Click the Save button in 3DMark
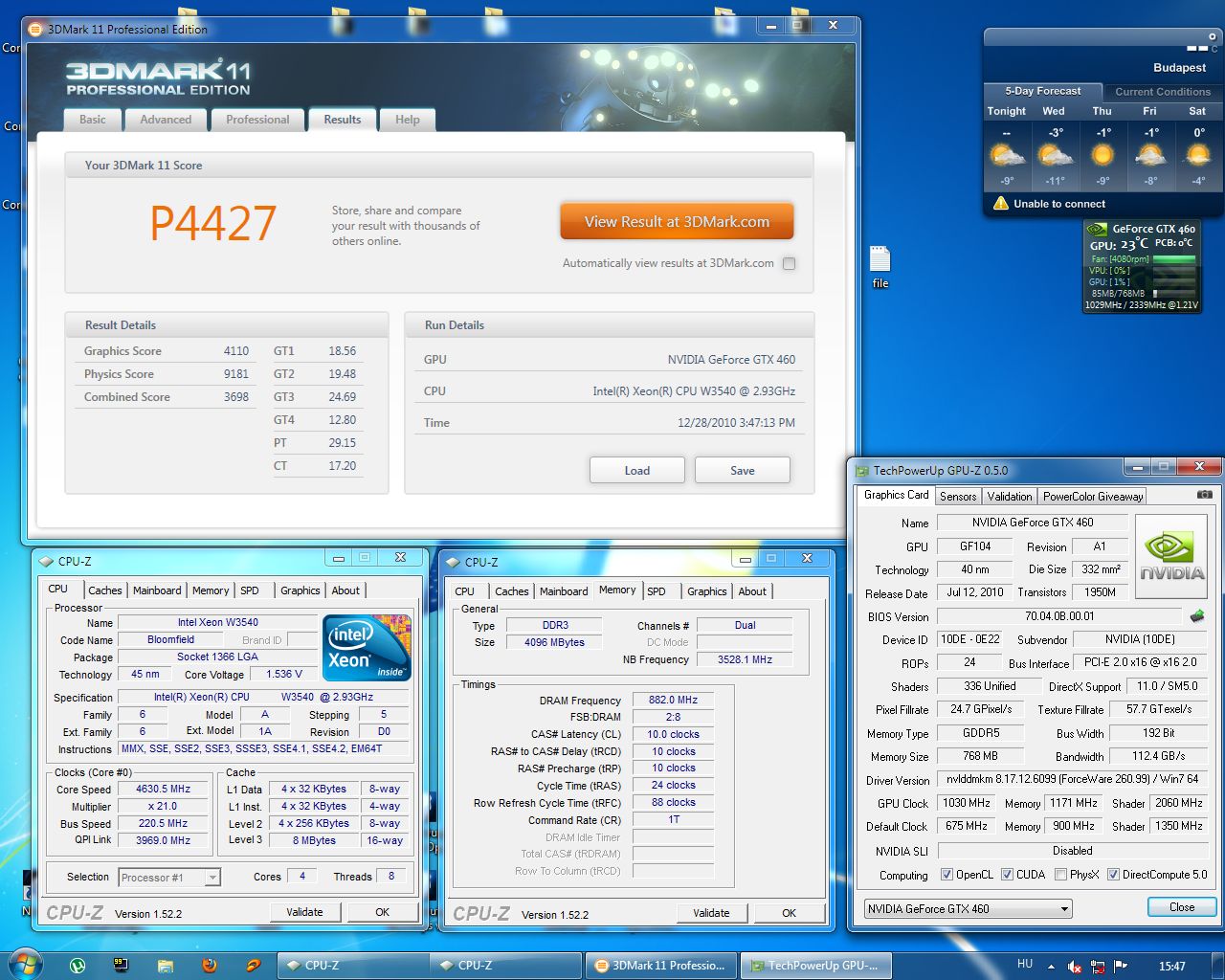This screenshot has width=1225, height=980. pyautogui.click(x=743, y=470)
